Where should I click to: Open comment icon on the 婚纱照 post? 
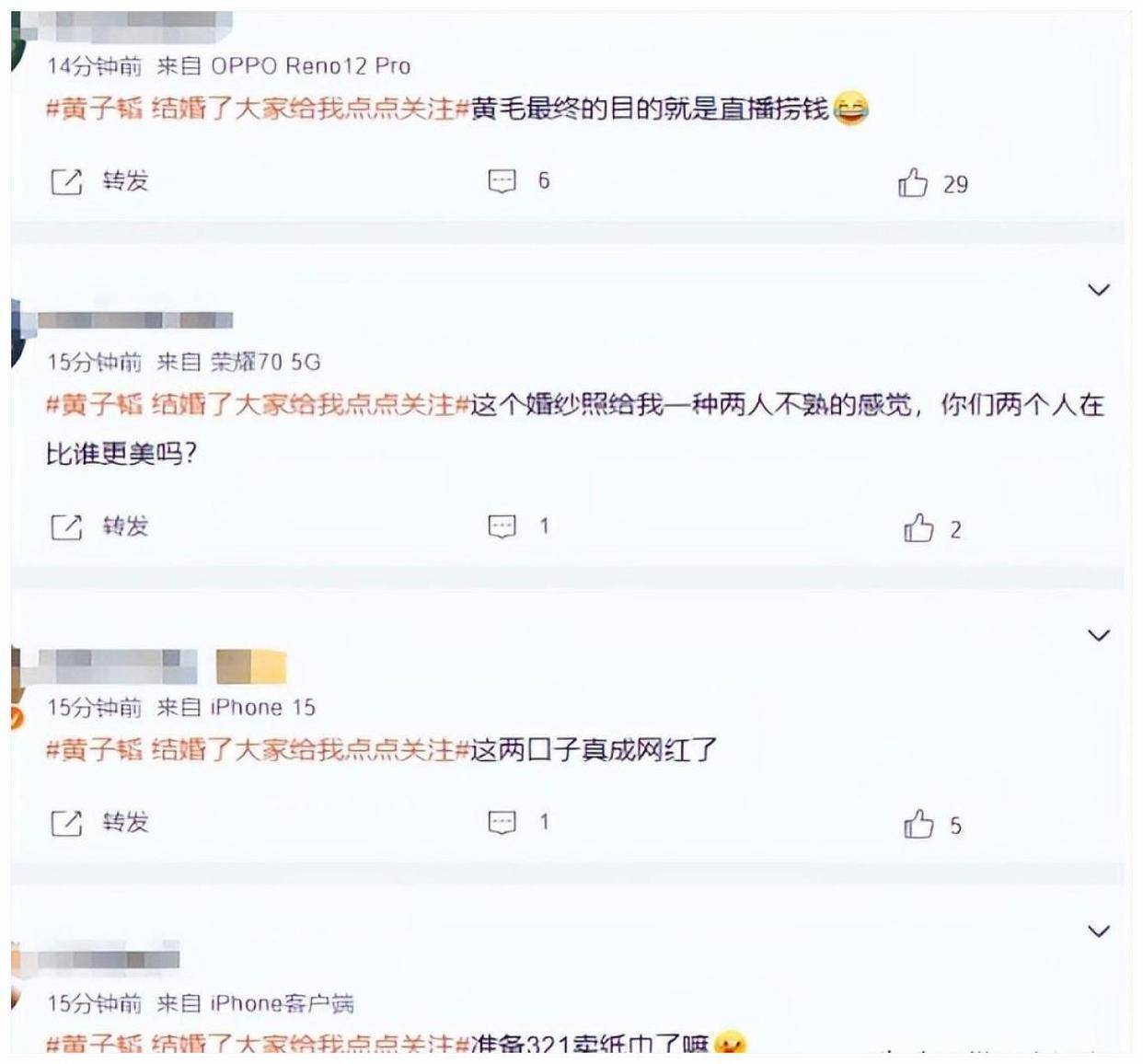(502, 526)
